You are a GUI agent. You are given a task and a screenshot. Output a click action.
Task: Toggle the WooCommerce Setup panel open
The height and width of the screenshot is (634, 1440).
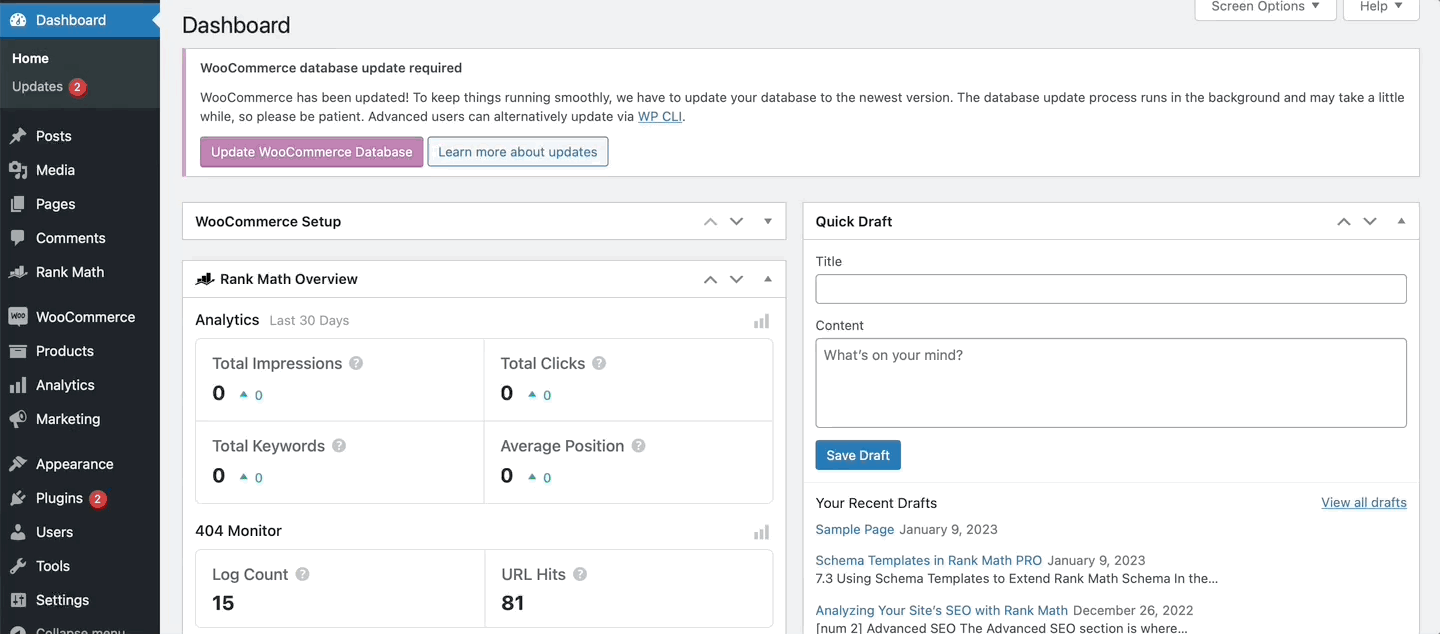pyautogui.click(x=768, y=221)
